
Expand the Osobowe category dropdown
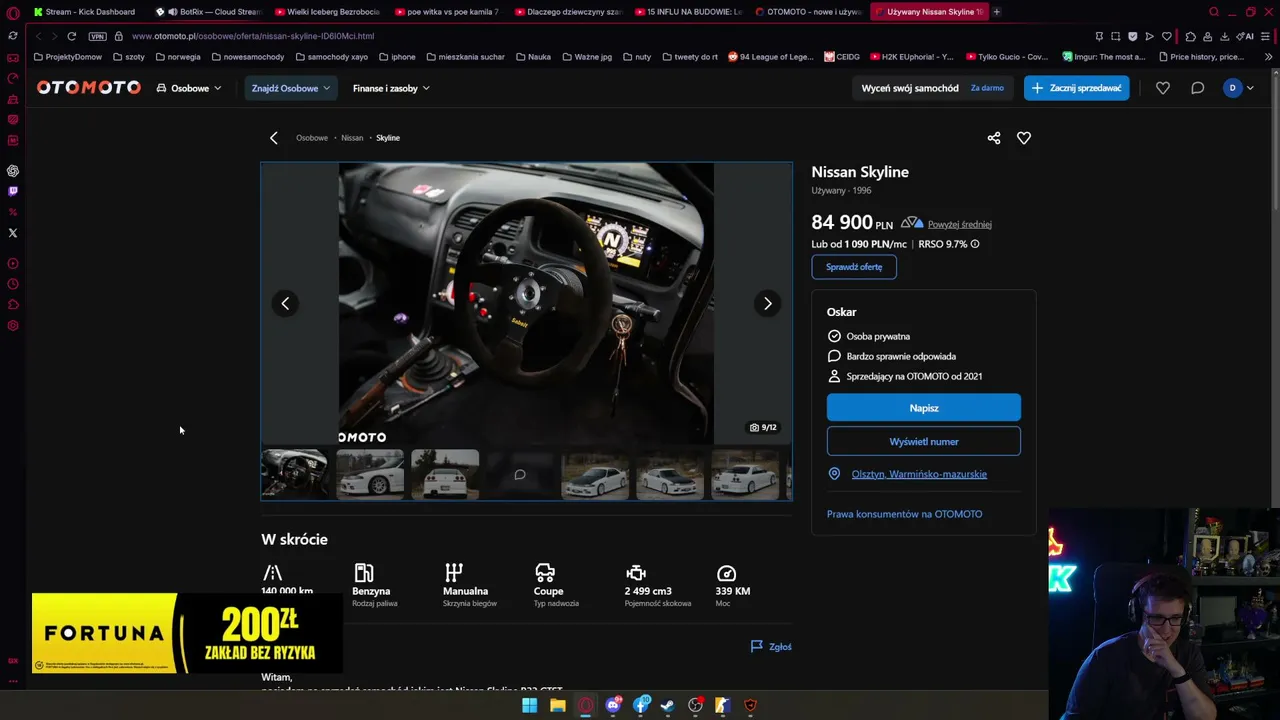189,88
